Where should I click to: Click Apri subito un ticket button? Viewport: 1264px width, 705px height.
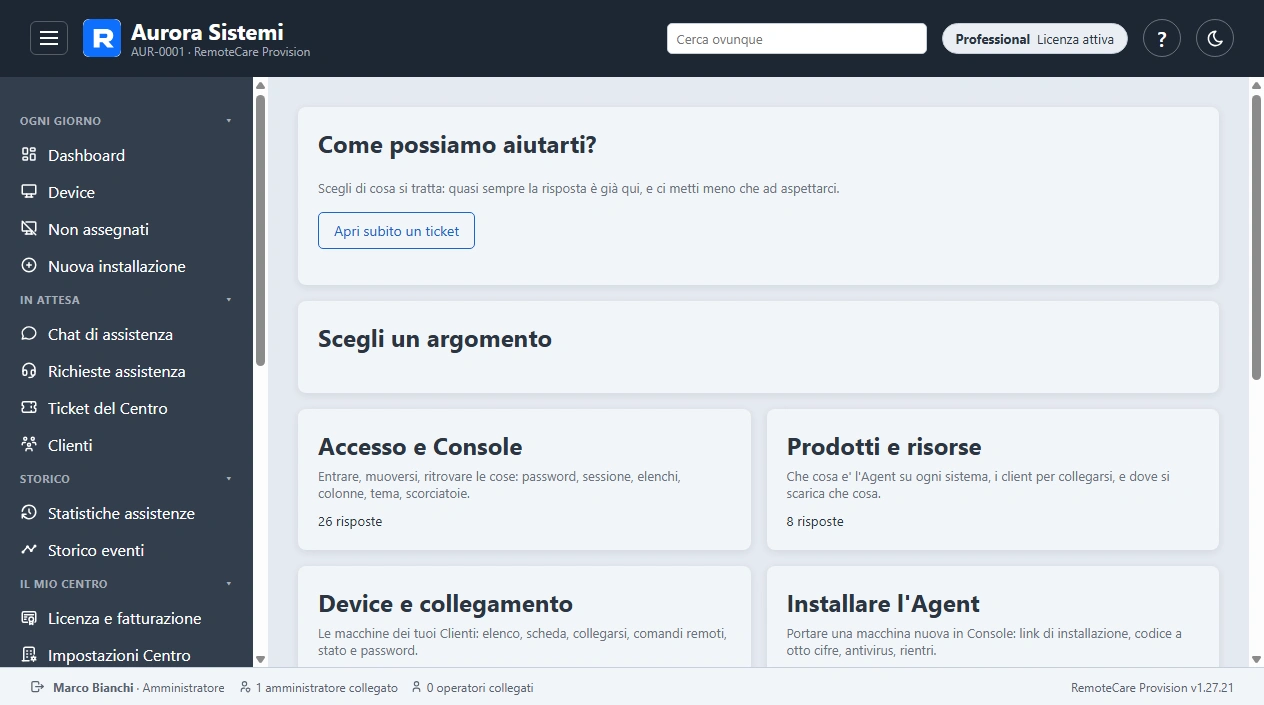tap(396, 230)
